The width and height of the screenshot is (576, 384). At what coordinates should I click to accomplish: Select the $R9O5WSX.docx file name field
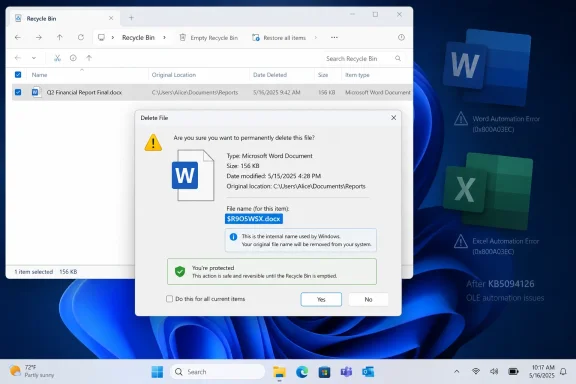[254, 219]
